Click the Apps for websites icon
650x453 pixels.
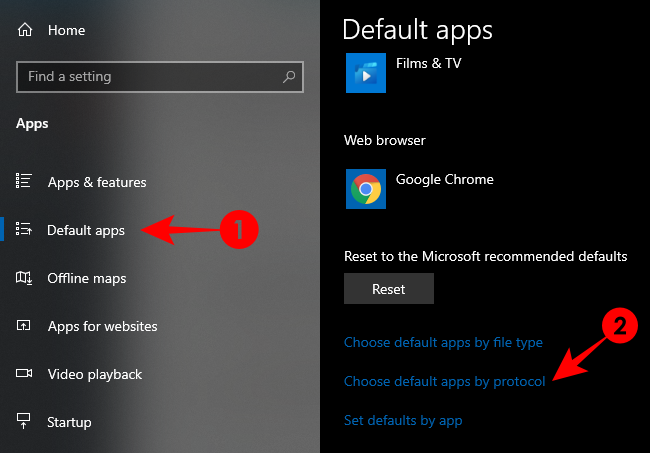click(x=25, y=326)
